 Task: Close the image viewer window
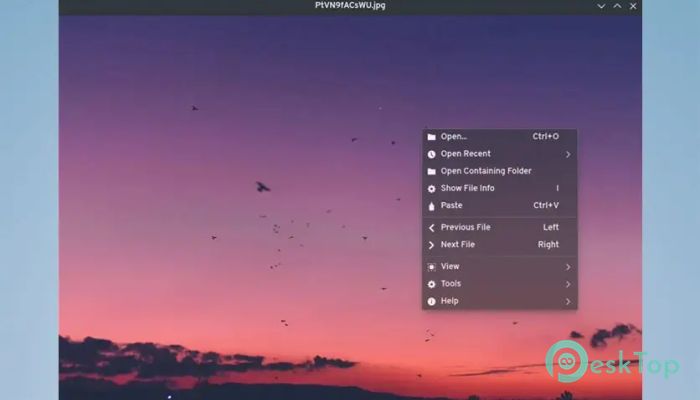click(x=633, y=6)
